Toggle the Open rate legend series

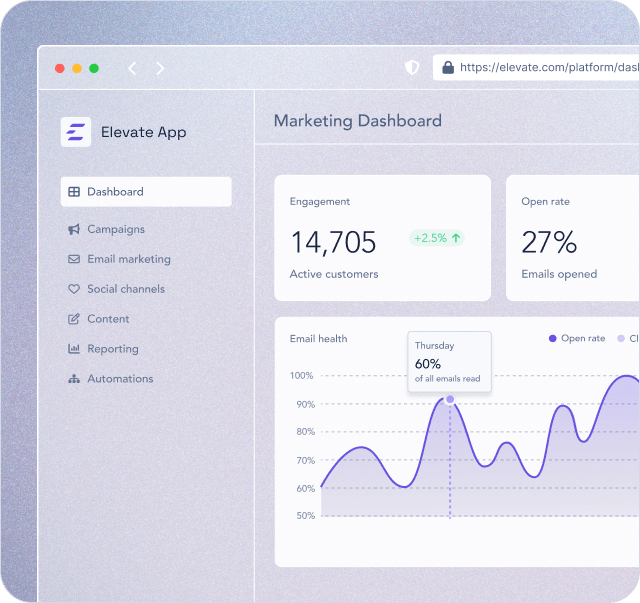577,339
